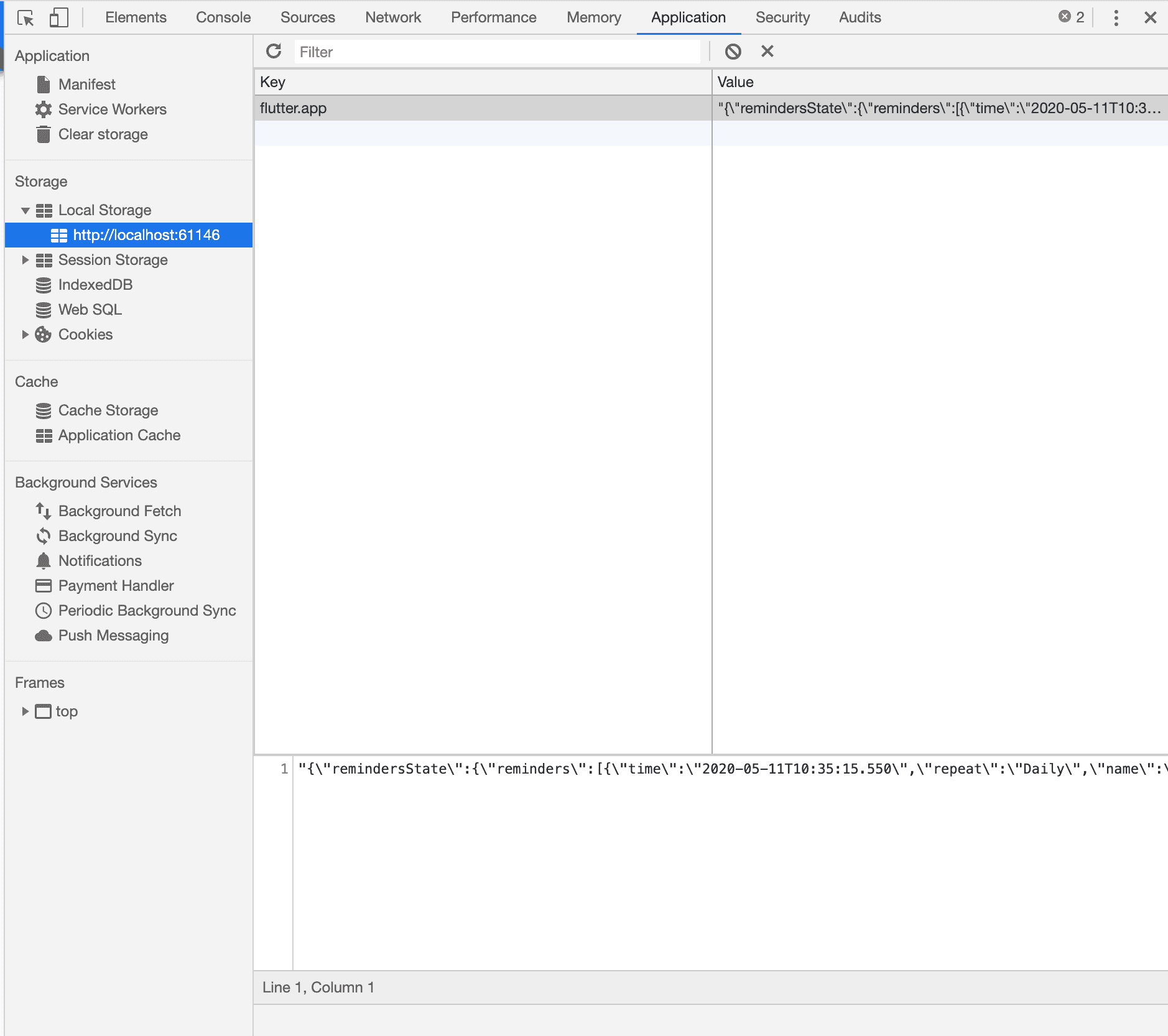1168x1036 pixels.
Task: Select Web SQL storage
Action: (90, 309)
